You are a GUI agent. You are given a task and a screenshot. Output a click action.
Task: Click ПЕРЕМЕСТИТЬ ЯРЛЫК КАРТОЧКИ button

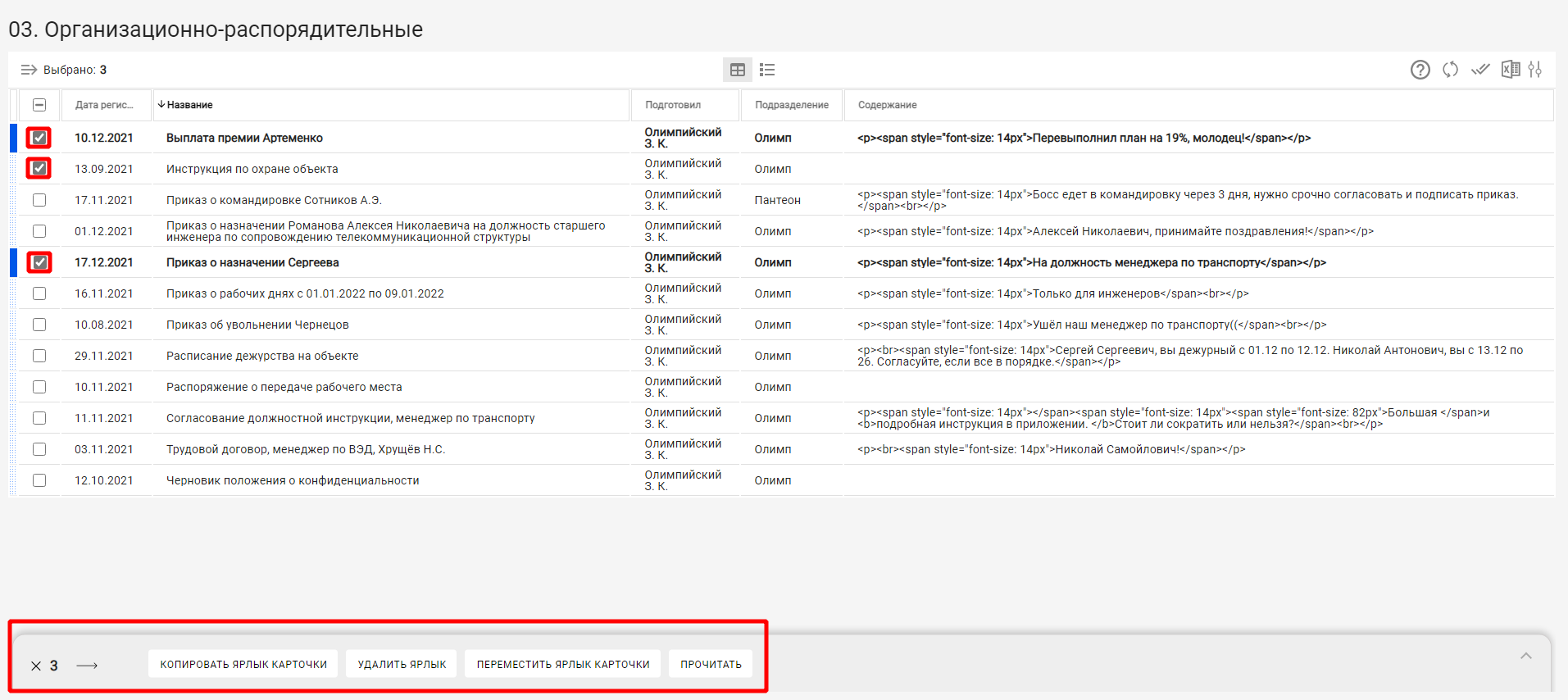pos(563,664)
